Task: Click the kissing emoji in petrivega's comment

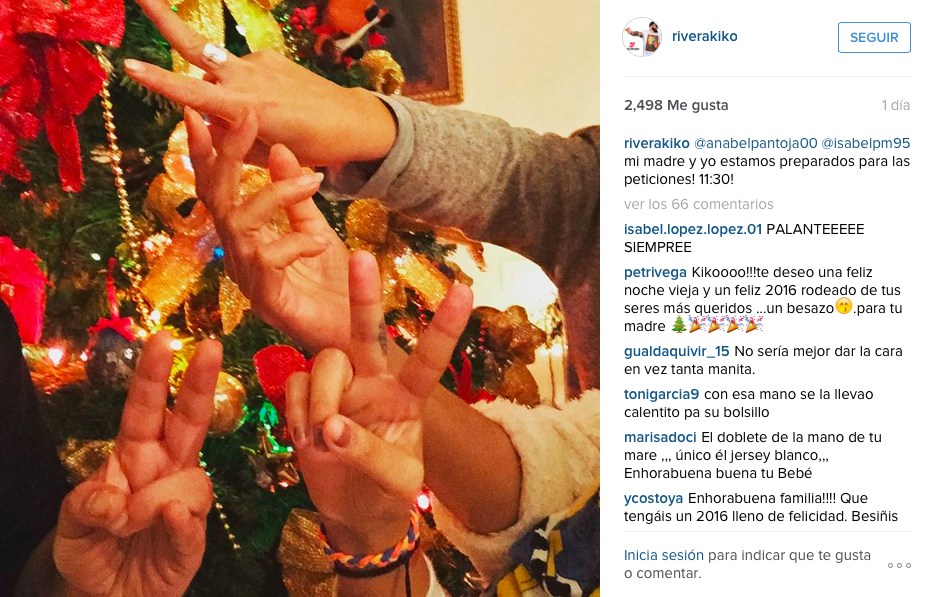Action: tap(844, 307)
